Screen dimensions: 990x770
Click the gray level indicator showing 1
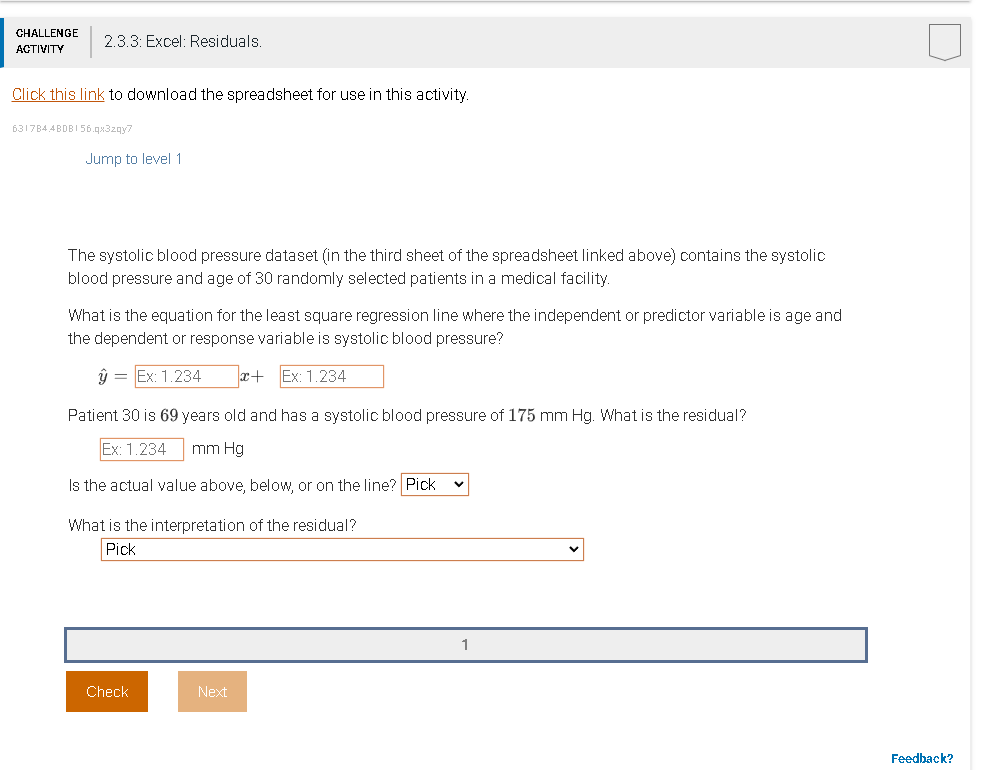(x=465, y=645)
